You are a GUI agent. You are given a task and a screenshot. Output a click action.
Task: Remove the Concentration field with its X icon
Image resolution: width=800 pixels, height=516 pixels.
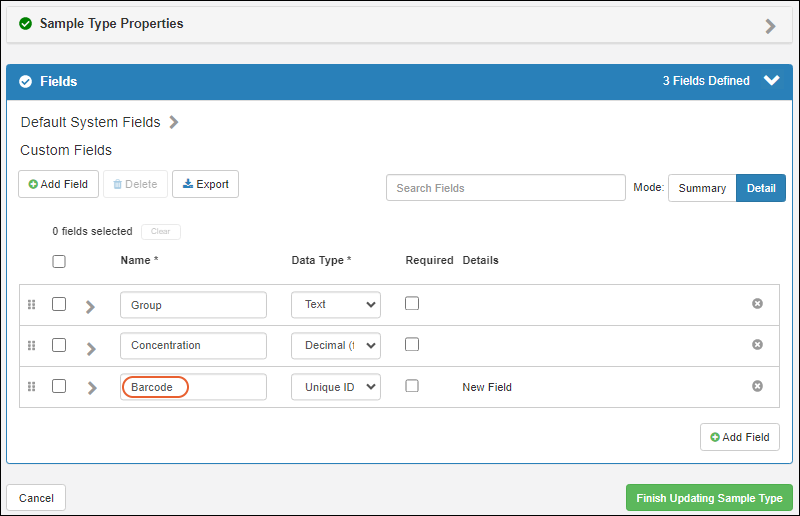[x=757, y=345]
